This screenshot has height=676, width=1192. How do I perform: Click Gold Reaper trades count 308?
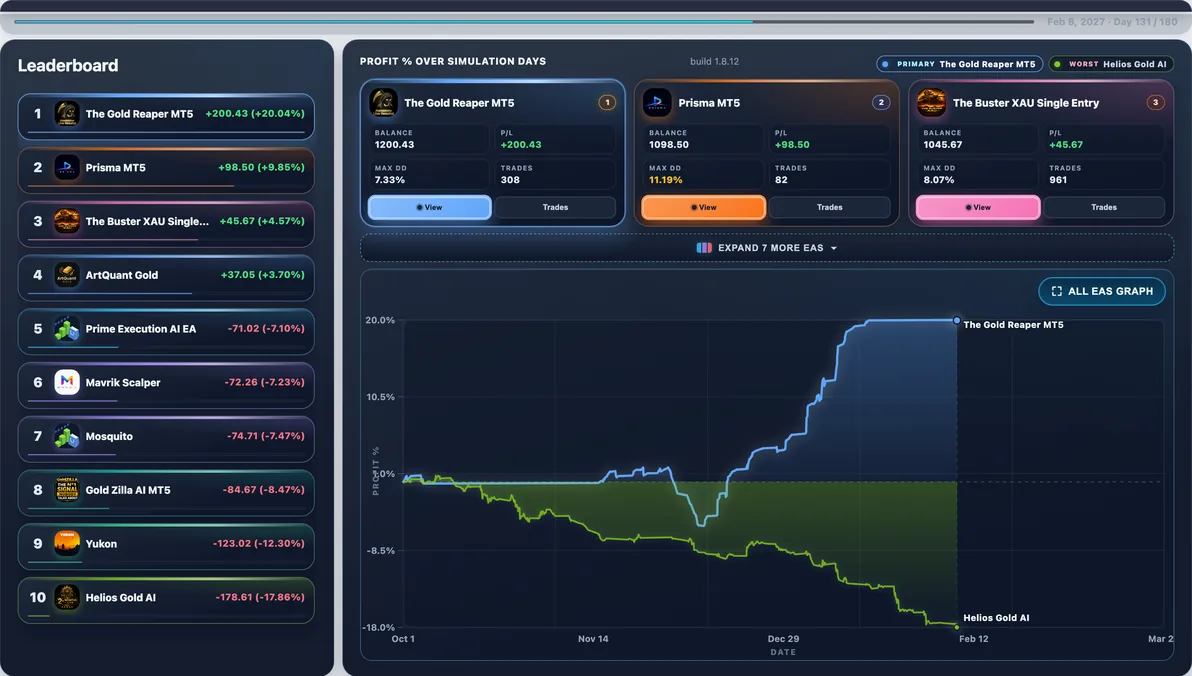[x=509, y=180]
